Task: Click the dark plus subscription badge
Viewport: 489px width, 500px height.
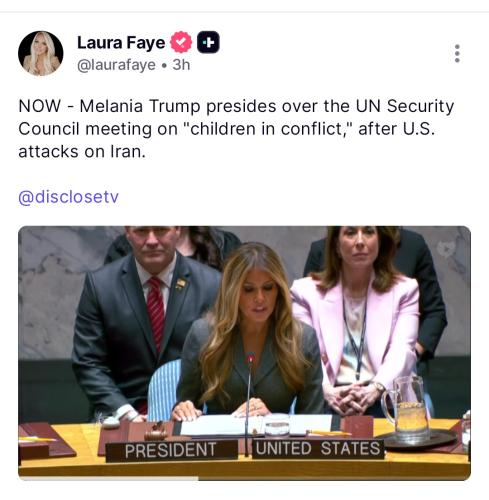Action: pyautogui.click(x=208, y=42)
